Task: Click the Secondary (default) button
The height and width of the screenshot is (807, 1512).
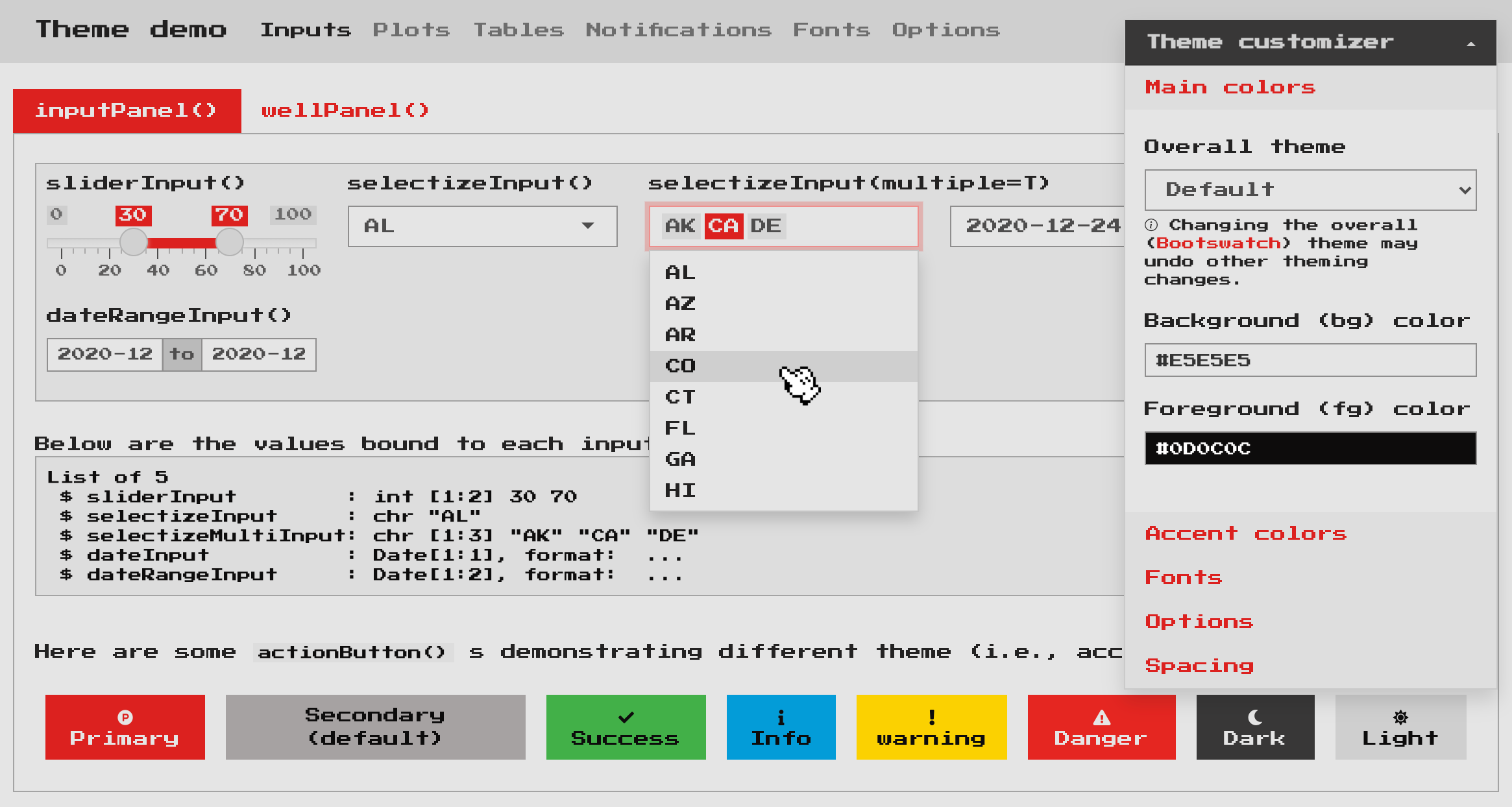Action: tap(375, 726)
